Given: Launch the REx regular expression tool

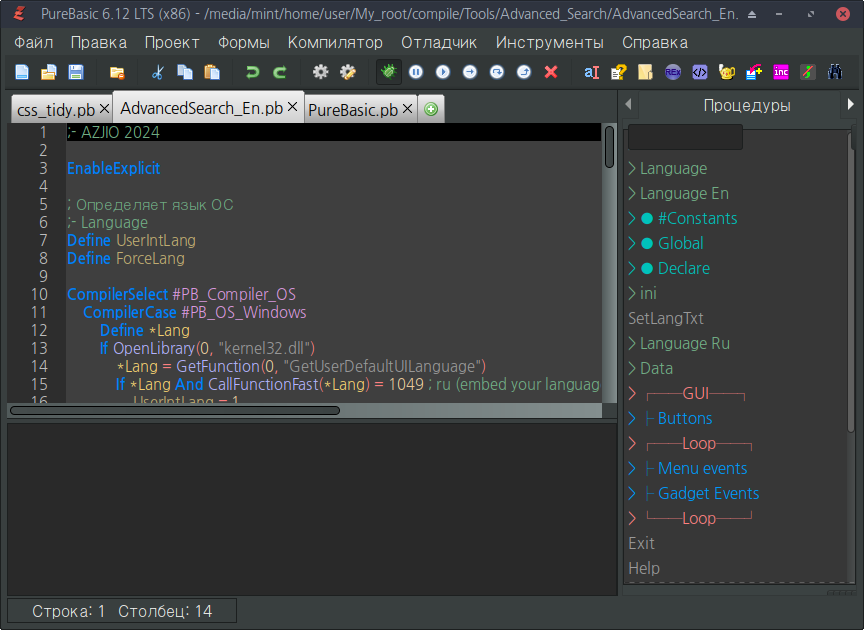Looking at the screenshot, I should [673, 72].
